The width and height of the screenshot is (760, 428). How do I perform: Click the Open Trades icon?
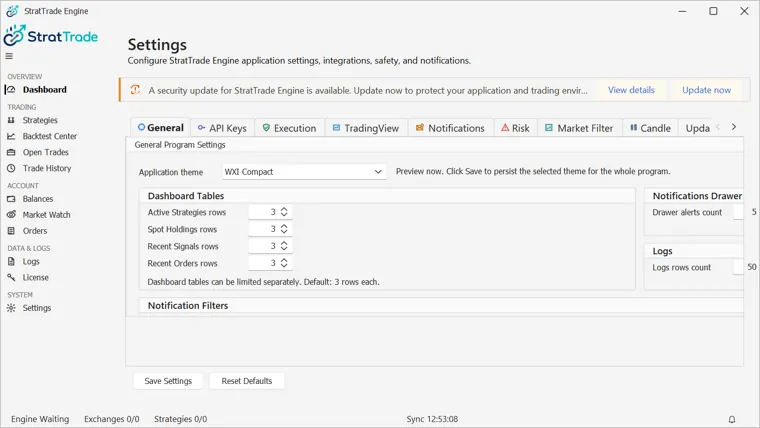(x=11, y=152)
